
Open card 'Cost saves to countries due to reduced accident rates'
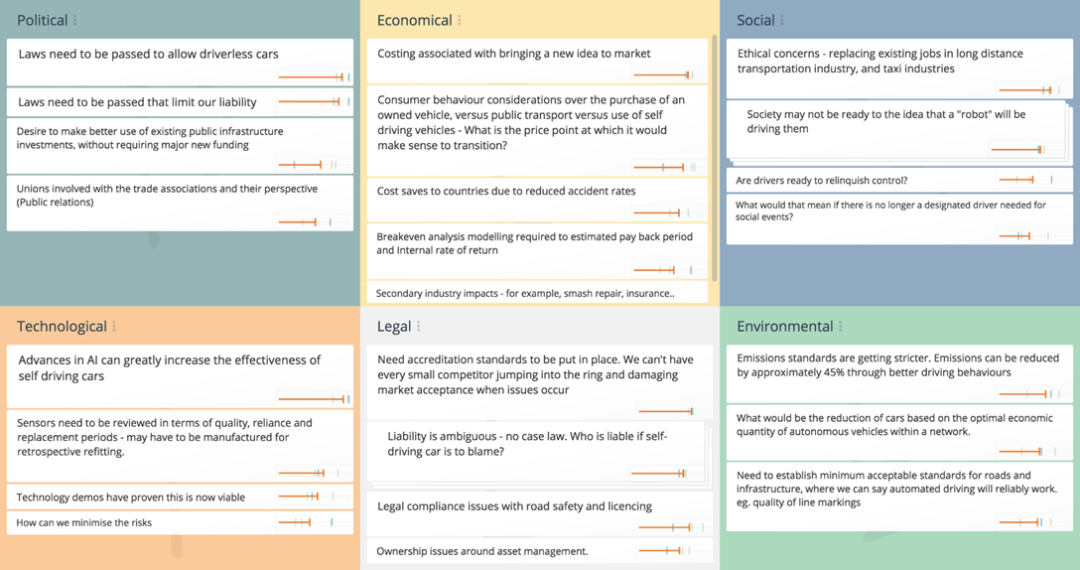537,200
